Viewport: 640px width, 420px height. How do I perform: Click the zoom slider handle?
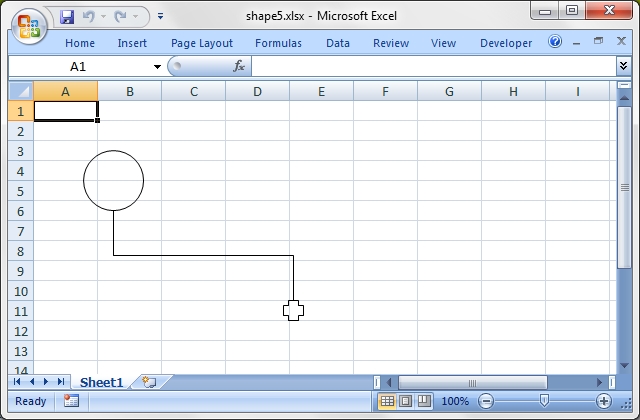pyautogui.click(x=544, y=400)
